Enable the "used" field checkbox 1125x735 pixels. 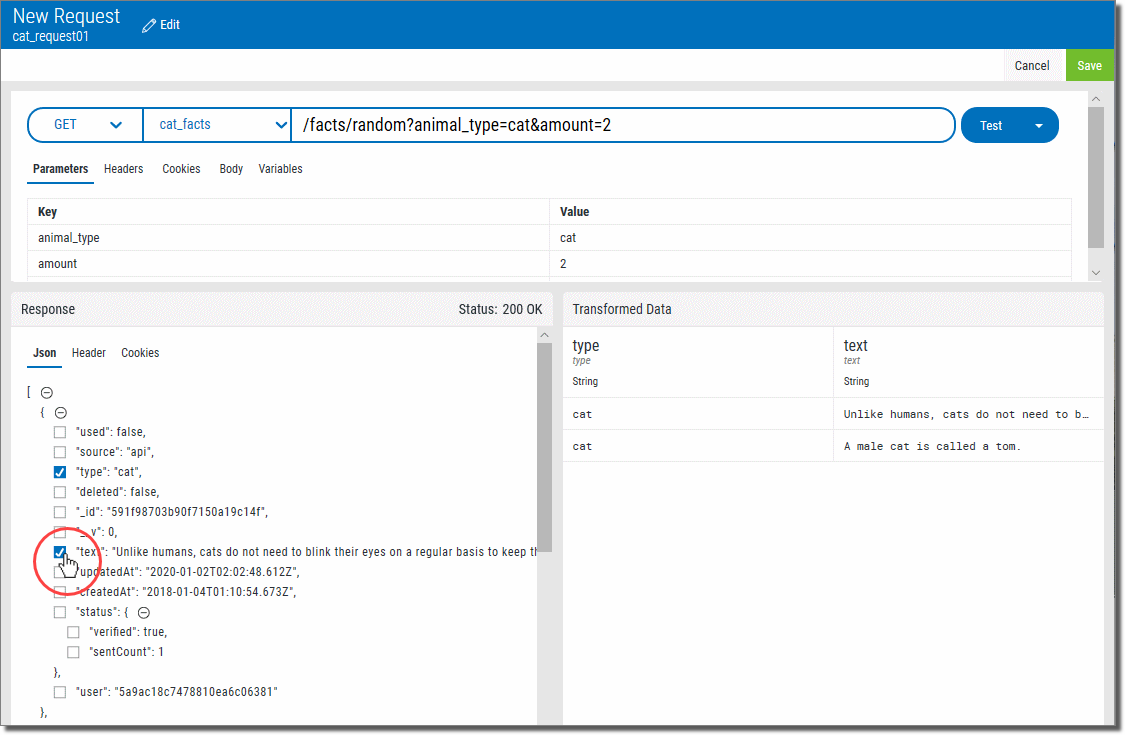(x=60, y=432)
